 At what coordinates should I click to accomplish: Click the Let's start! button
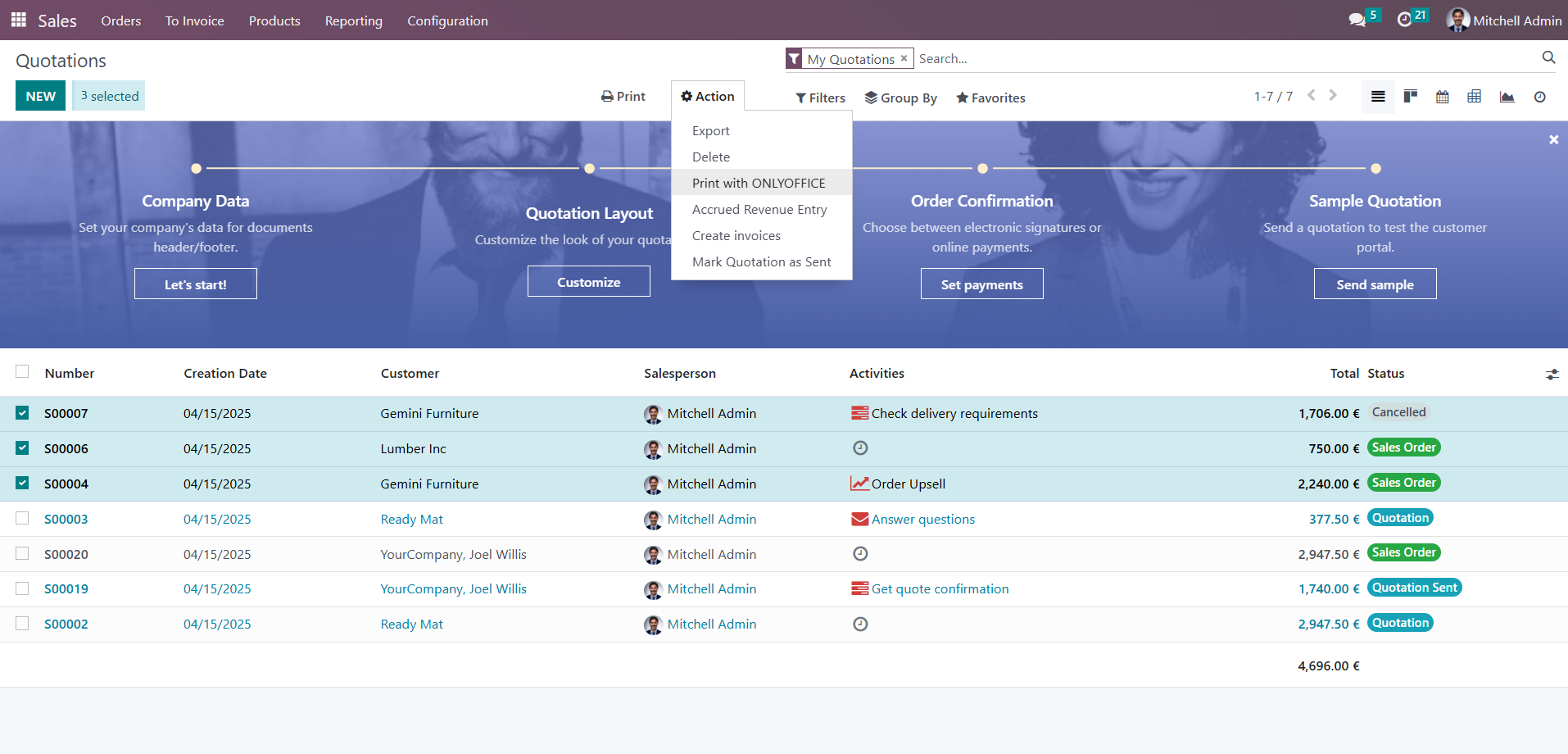196,284
